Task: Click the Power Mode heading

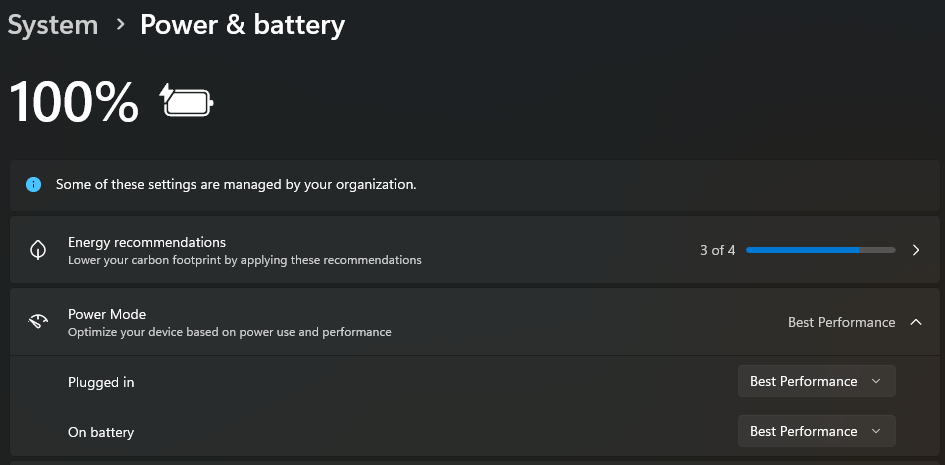Action: (x=107, y=314)
